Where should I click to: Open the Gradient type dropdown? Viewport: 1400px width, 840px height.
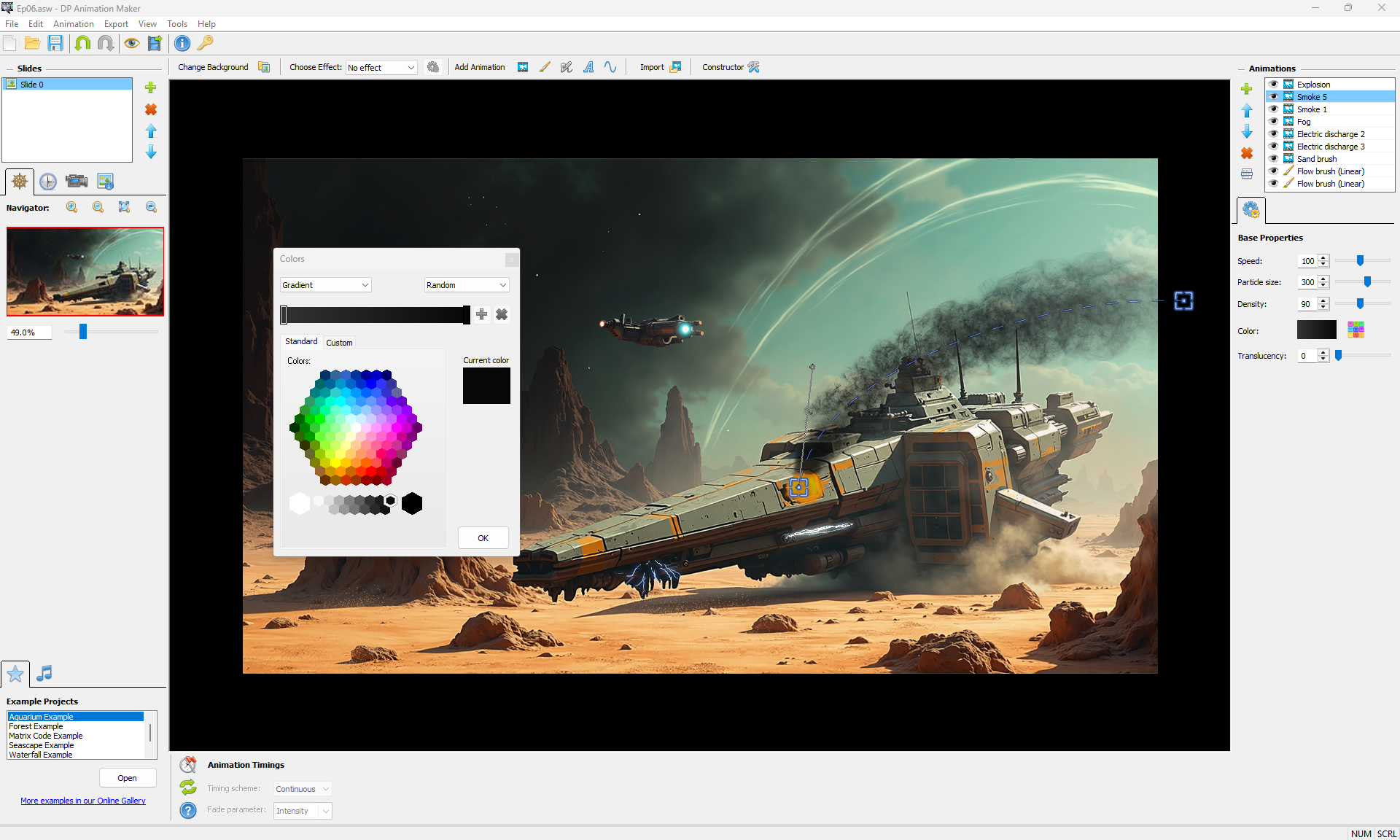pos(325,285)
